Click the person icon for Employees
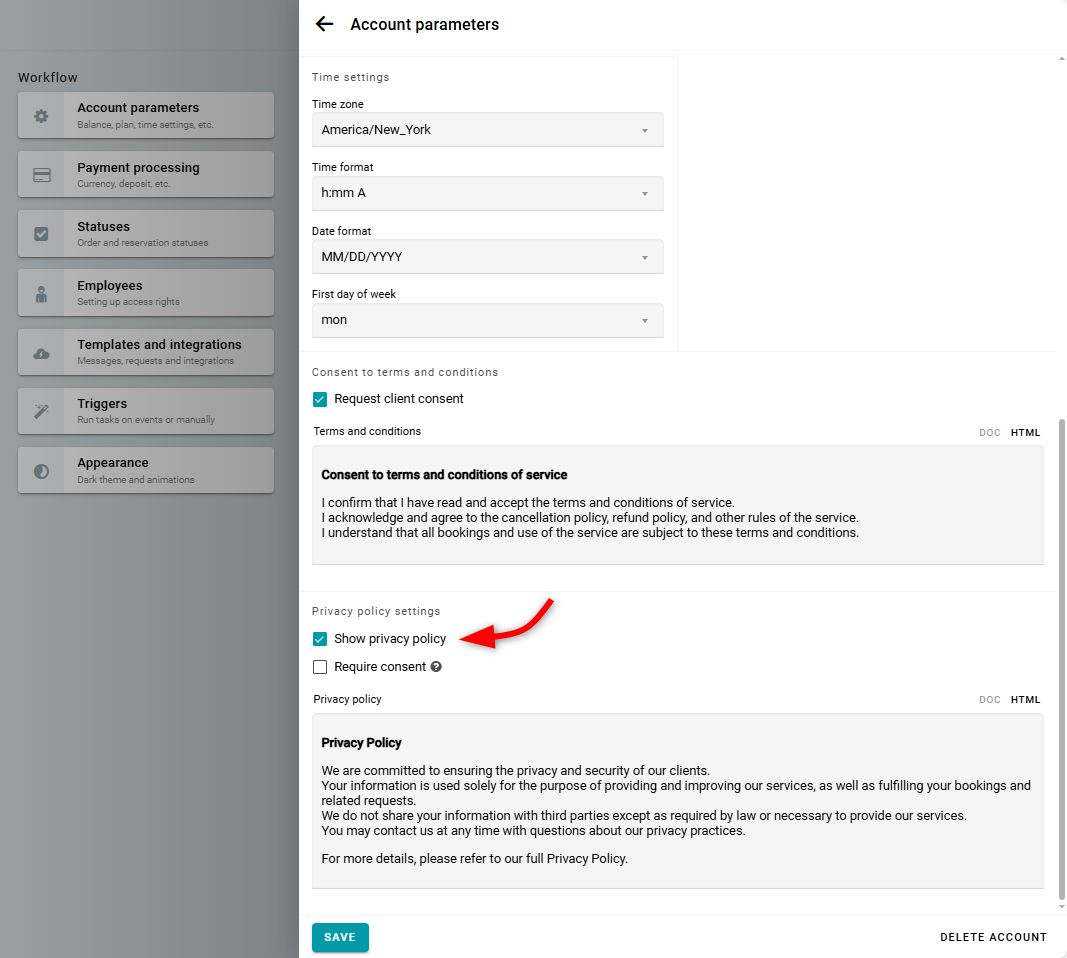Image resolution: width=1067 pixels, height=958 pixels. [x=41, y=294]
